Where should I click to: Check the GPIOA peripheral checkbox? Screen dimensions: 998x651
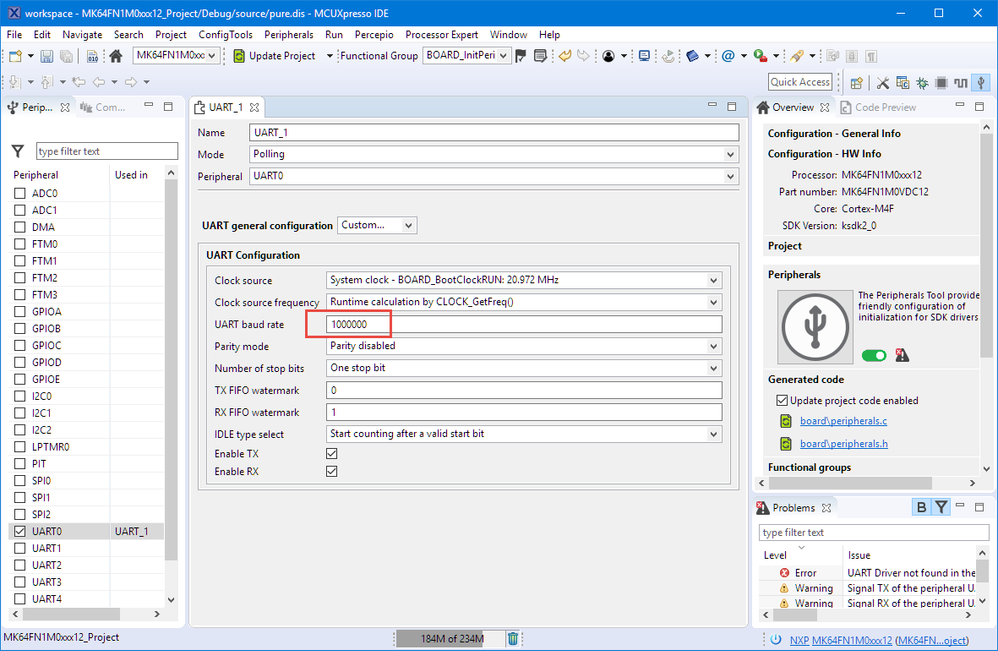tap(20, 311)
